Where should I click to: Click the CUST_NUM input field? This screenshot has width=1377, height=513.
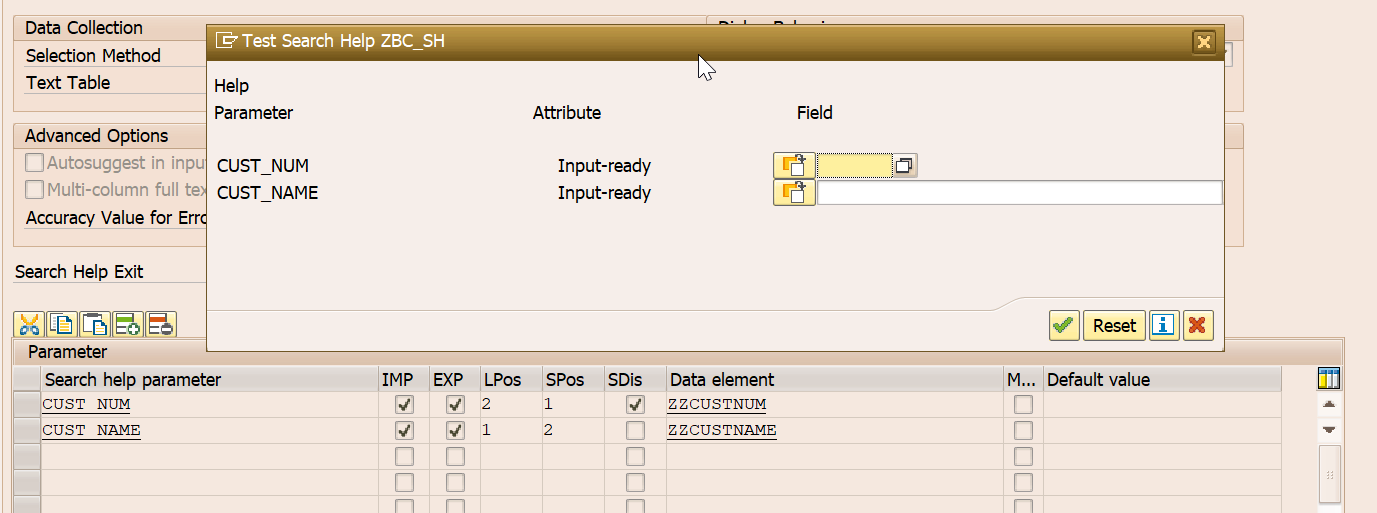click(x=855, y=166)
